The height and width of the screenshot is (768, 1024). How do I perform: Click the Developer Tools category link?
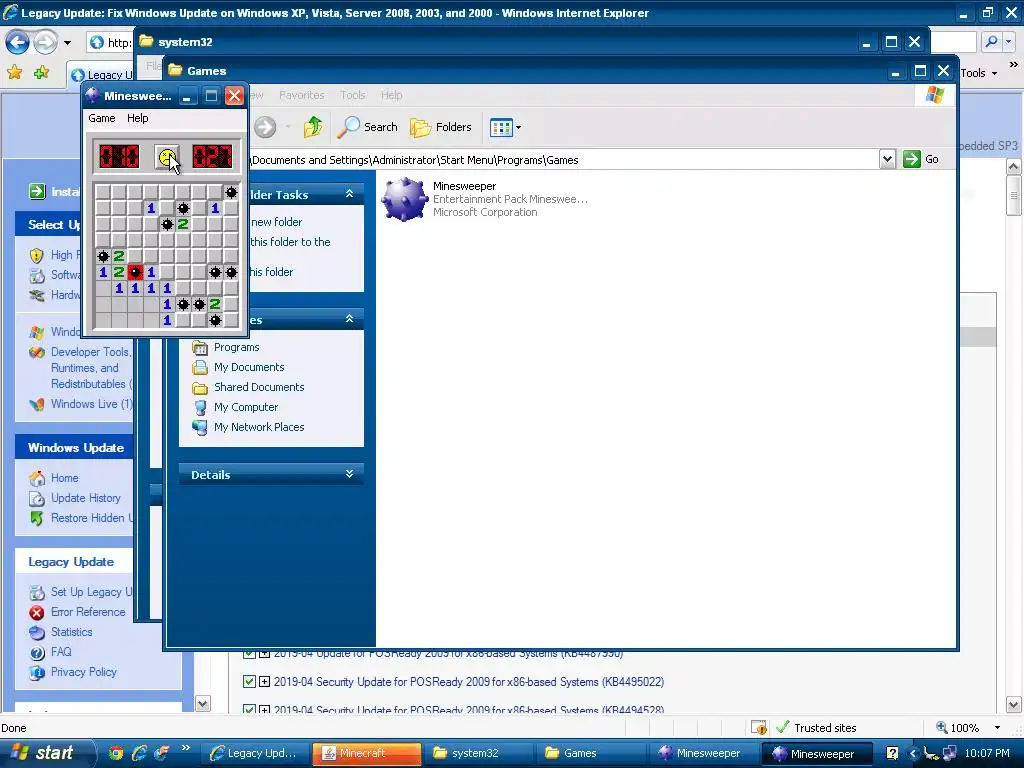point(90,368)
